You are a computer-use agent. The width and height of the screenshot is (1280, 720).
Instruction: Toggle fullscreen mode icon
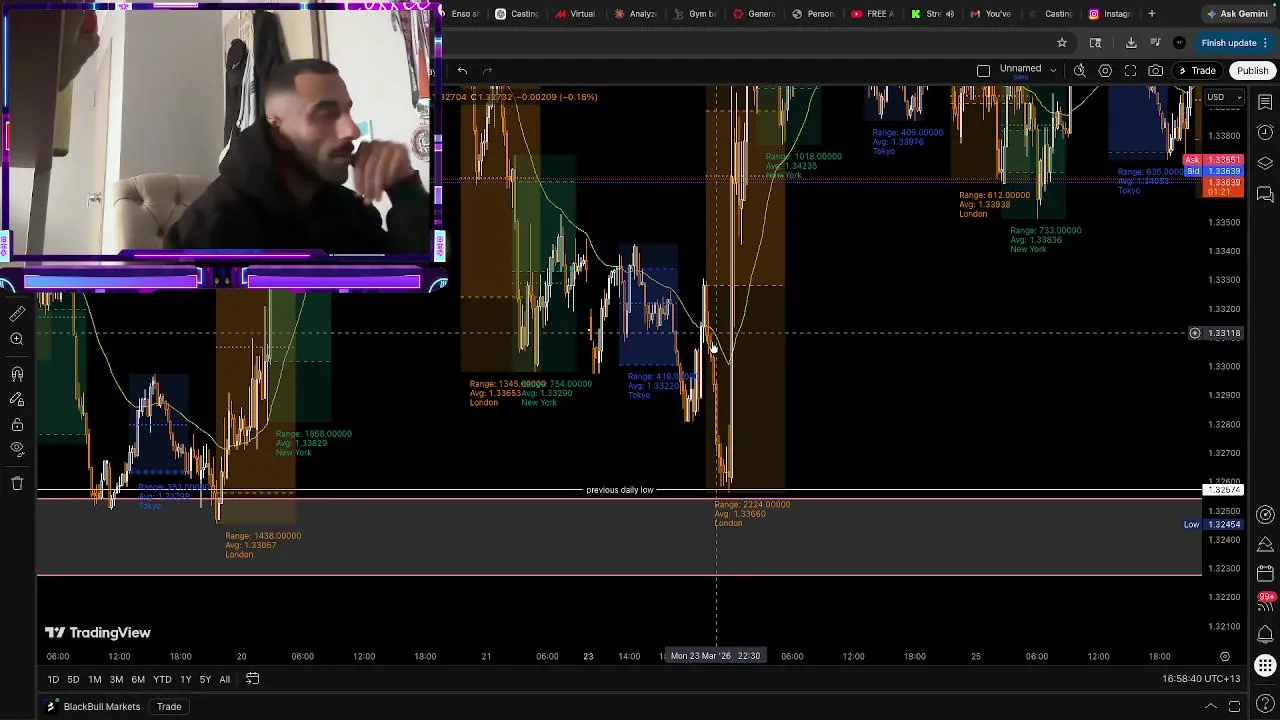pyautogui.click(x=1131, y=71)
